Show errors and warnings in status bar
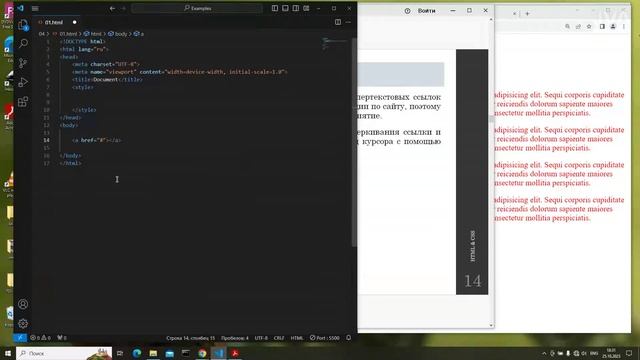640x360 pixels. 40,338
